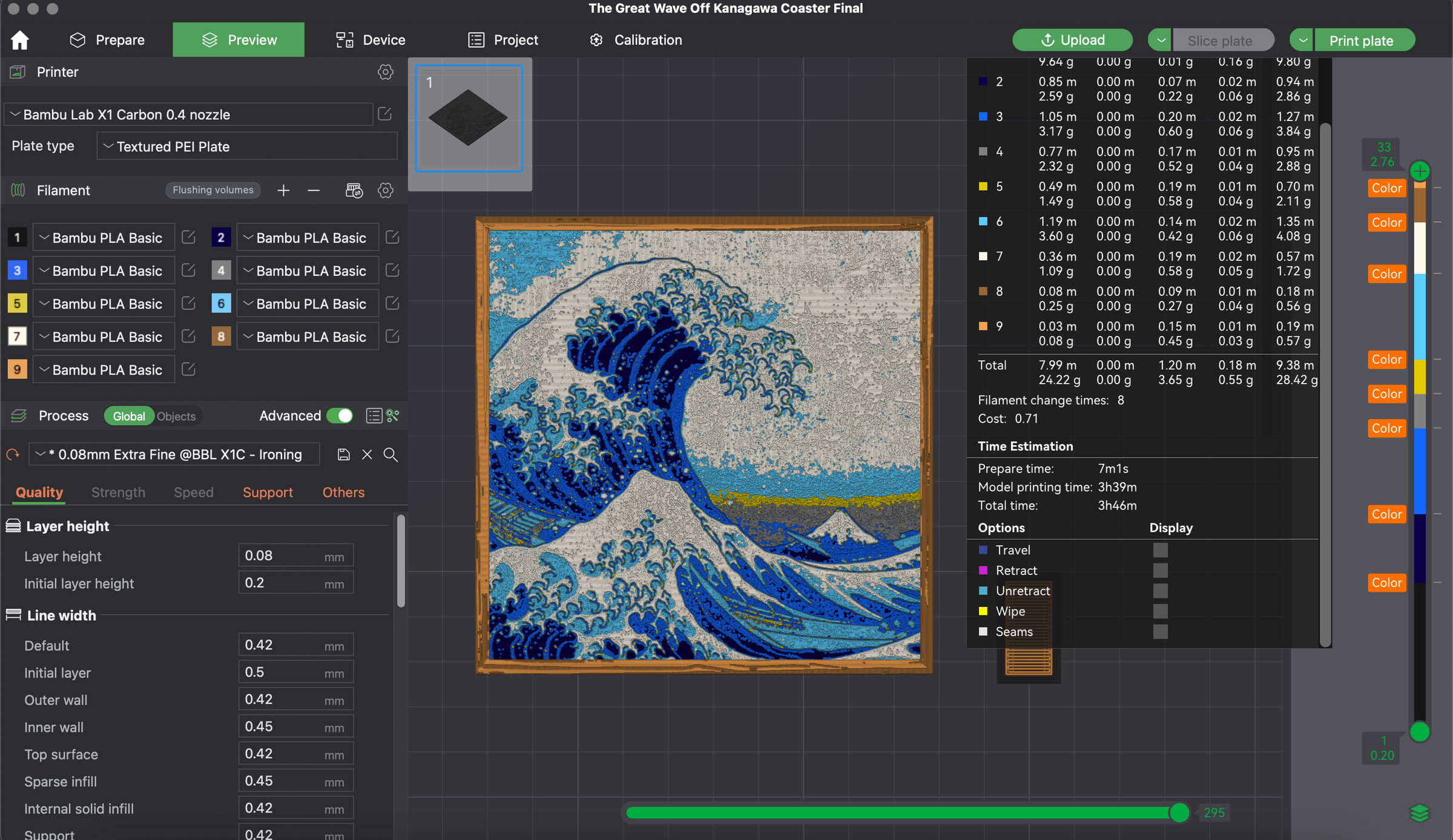
Task: Open filament 6 Bambu PLA Basic dropdown
Action: click(308, 303)
